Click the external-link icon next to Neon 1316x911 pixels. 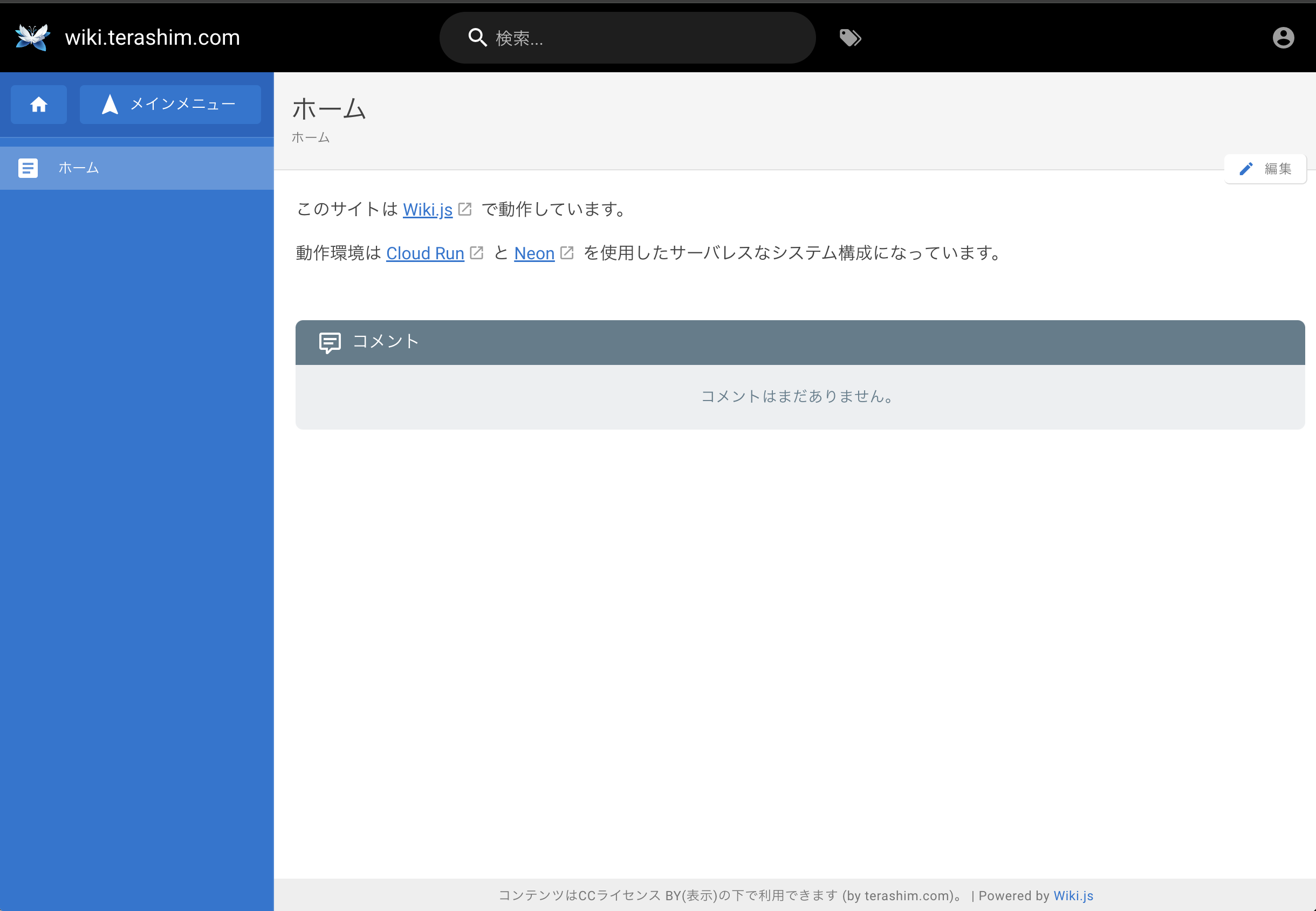coord(566,252)
